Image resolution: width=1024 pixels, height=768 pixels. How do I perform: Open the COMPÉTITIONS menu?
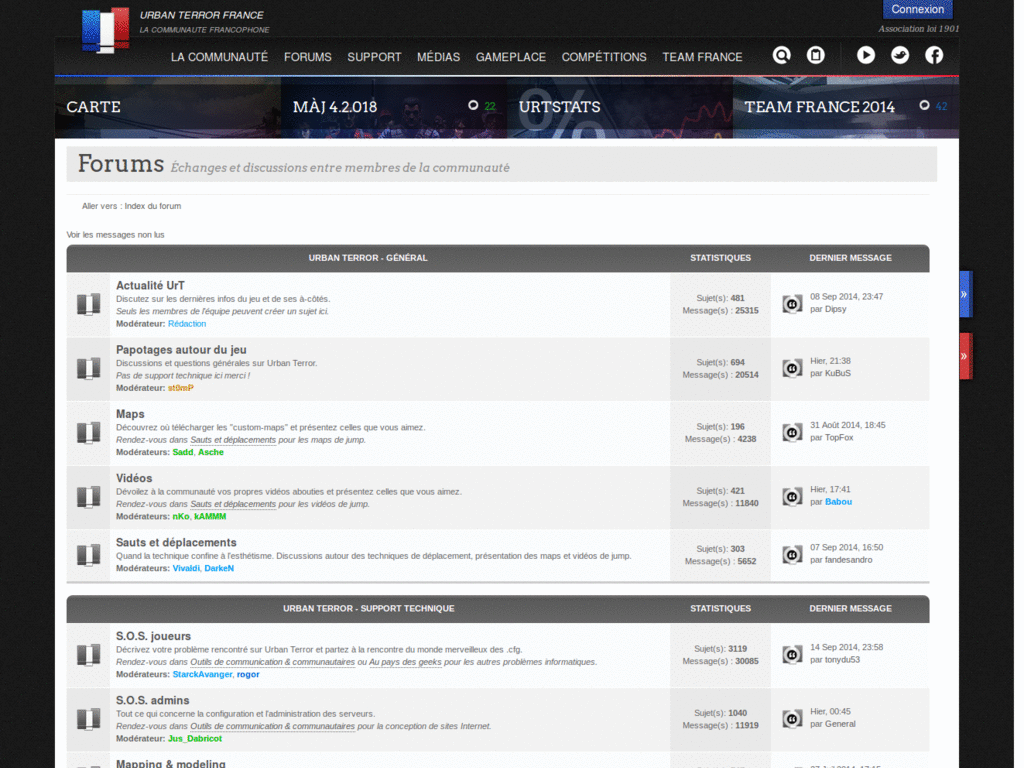click(x=604, y=57)
